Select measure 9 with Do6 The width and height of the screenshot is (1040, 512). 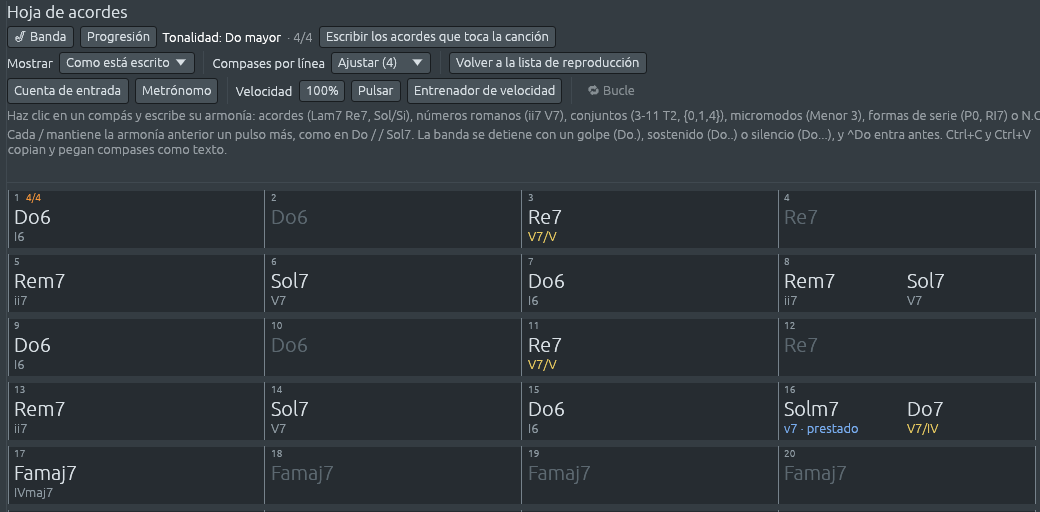(137, 347)
